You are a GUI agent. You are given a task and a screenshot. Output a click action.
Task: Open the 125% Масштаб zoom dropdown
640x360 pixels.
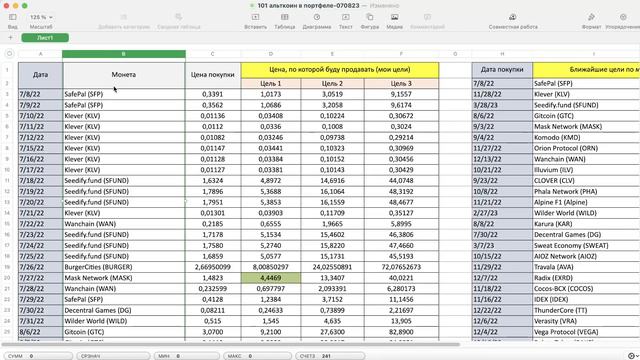pos(41,17)
